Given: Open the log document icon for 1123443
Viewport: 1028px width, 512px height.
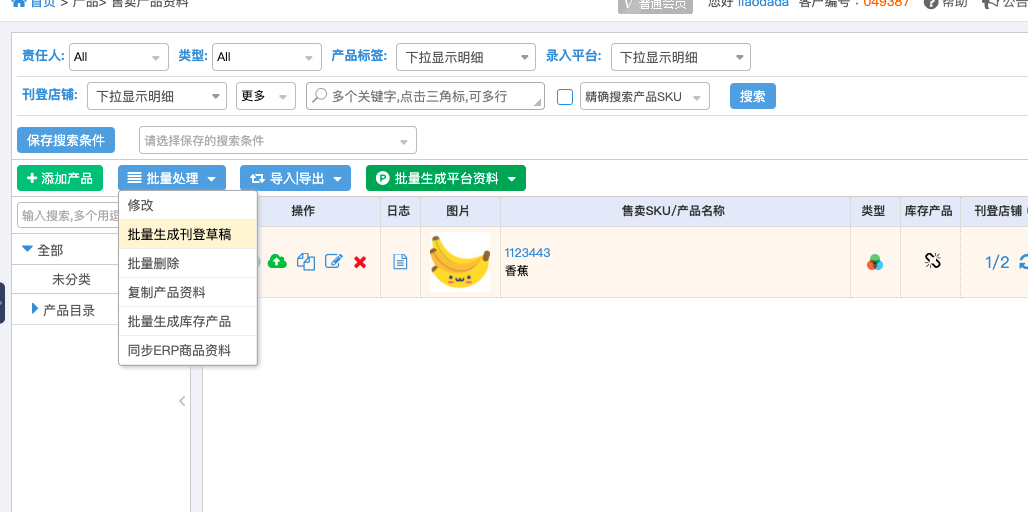Looking at the screenshot, I should pyautogui.click(x=400, y=262).
